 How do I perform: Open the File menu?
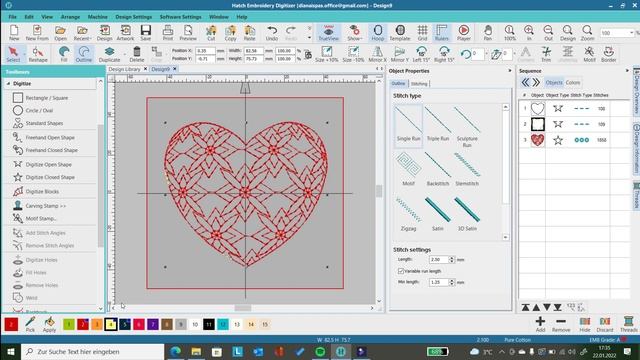click(12, 17)
